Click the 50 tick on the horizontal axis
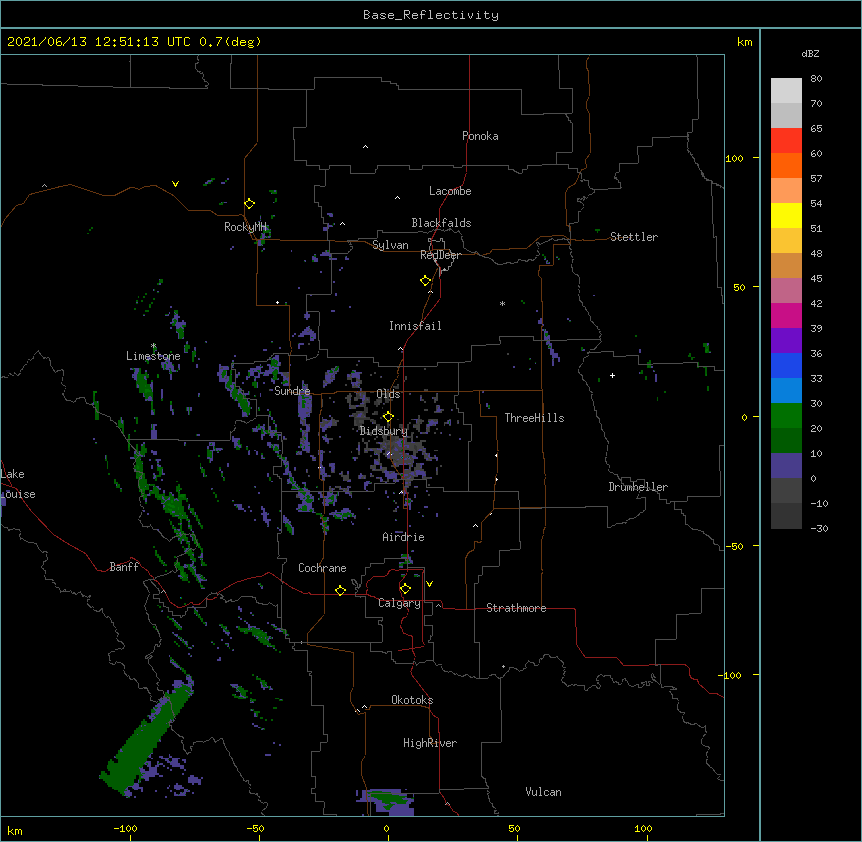The height and width of the screenshot is (842, 862). click(x=514, y=828)
